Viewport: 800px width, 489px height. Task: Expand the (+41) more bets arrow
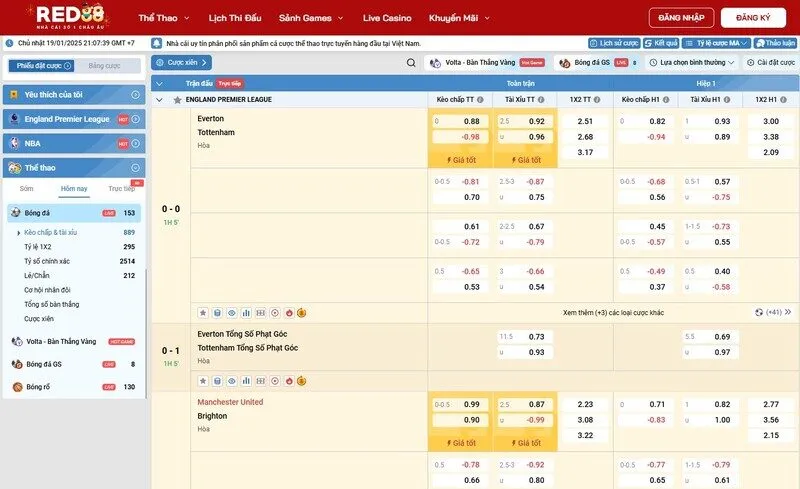788,312
